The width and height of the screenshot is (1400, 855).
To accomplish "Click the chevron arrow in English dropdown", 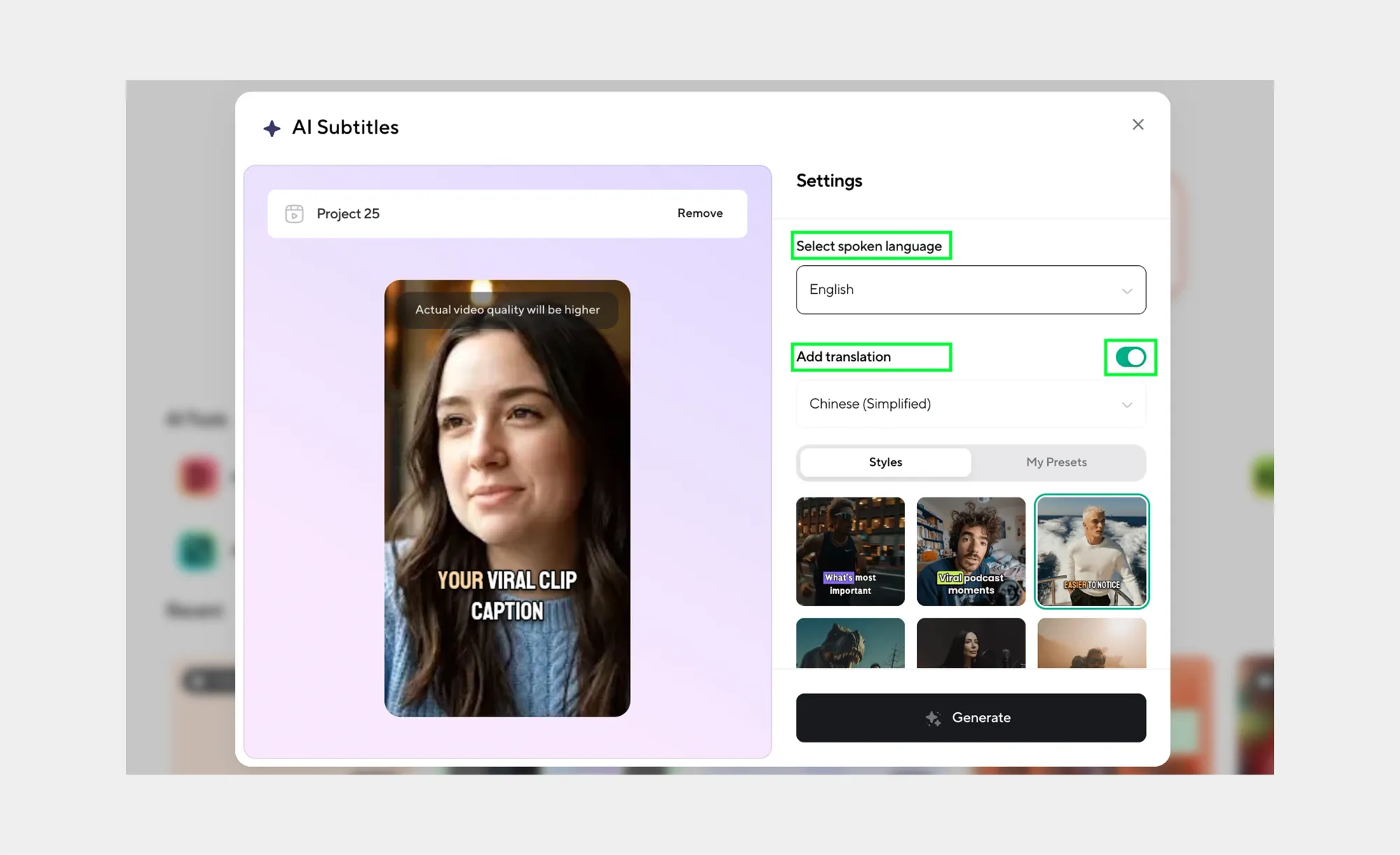I will 1126,291.
